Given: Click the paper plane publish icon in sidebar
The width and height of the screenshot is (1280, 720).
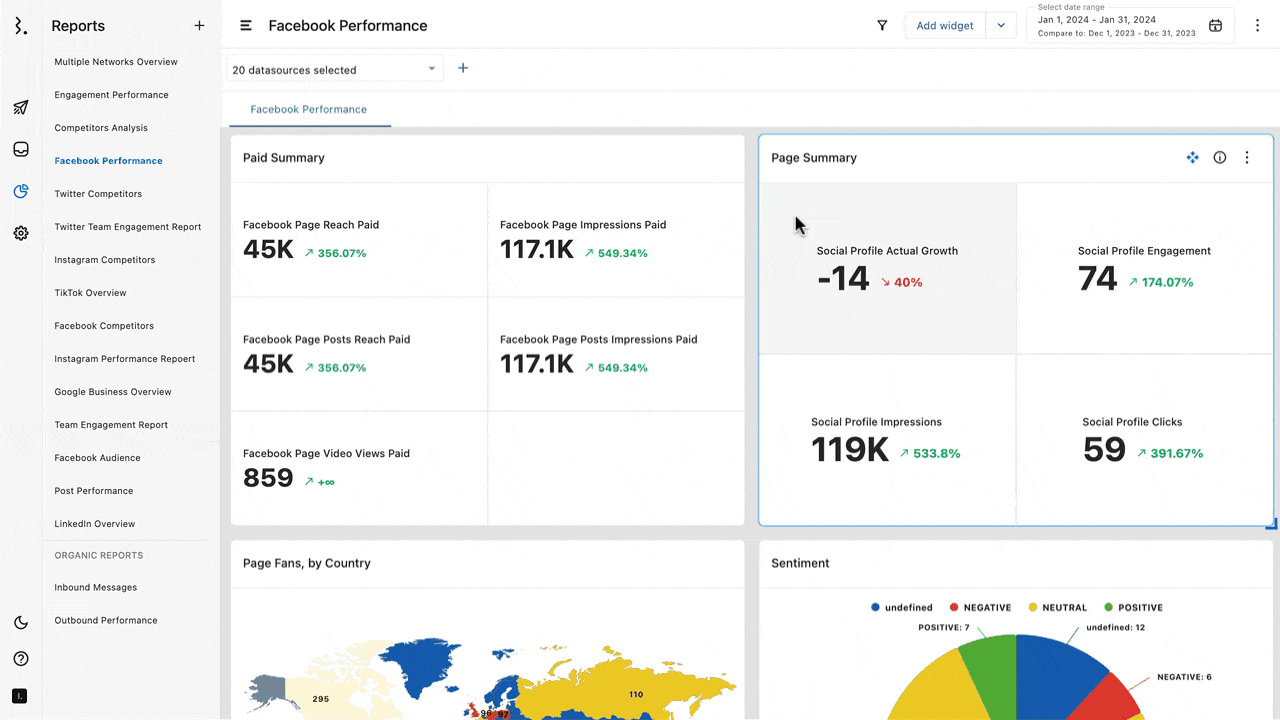Looking at the screenshot, I should 21,108.
